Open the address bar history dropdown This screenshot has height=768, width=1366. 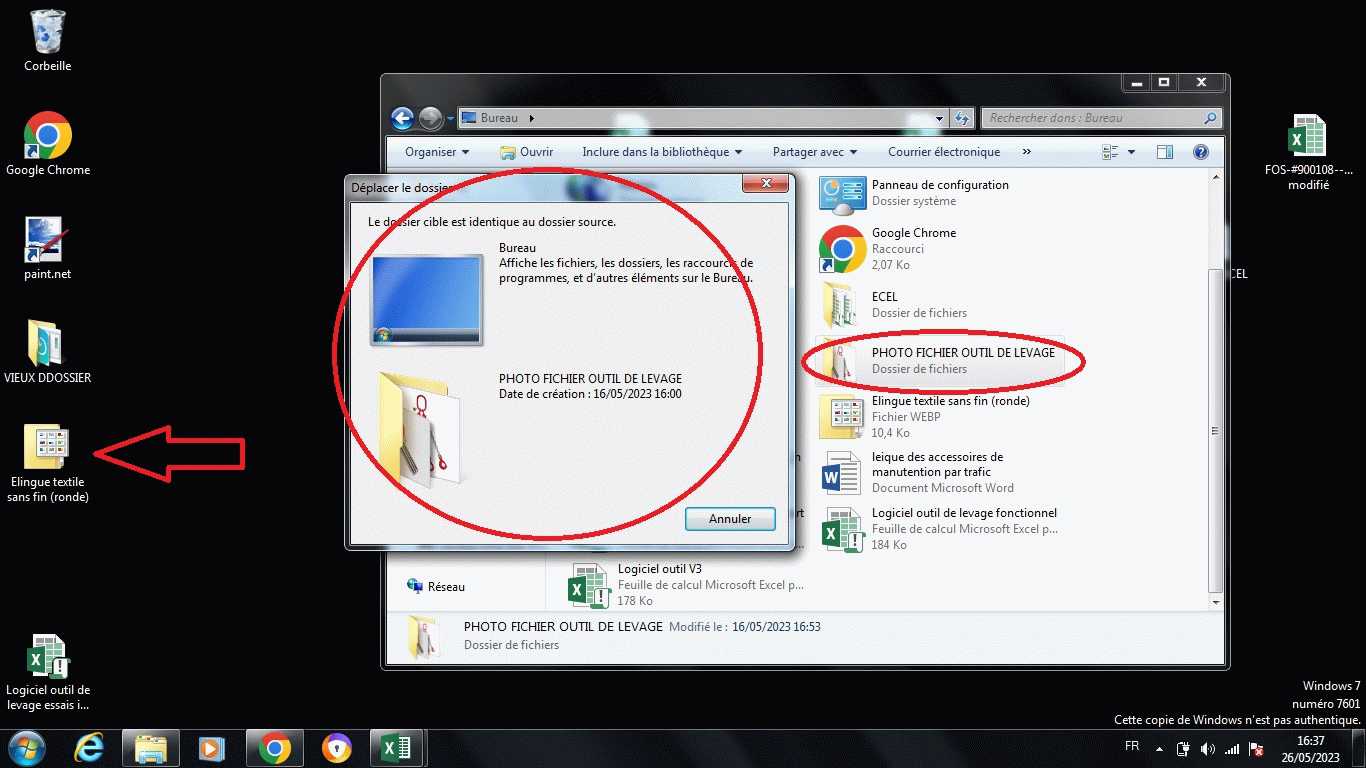coord(939,118)
